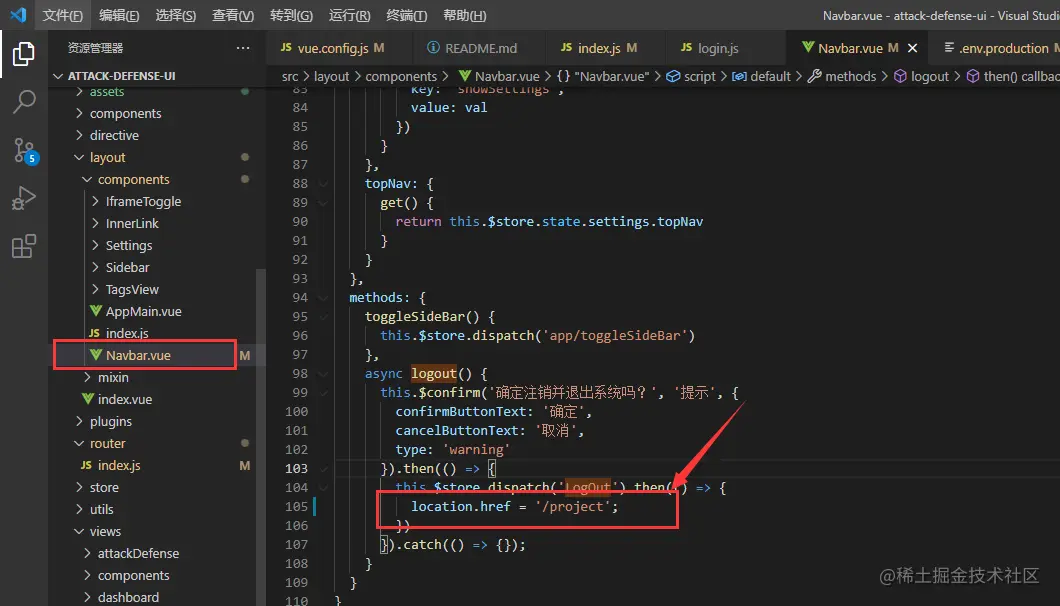Expand the attackDefense folder
Screen dimensions: 1060x606
tap(138, 553)
